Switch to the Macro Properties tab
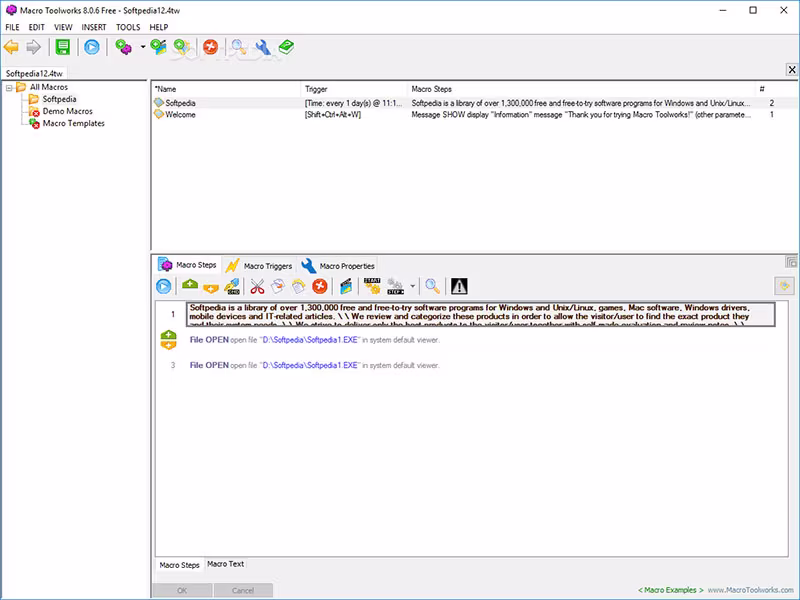This screenshot has width=800, height=600. point(339,266)
